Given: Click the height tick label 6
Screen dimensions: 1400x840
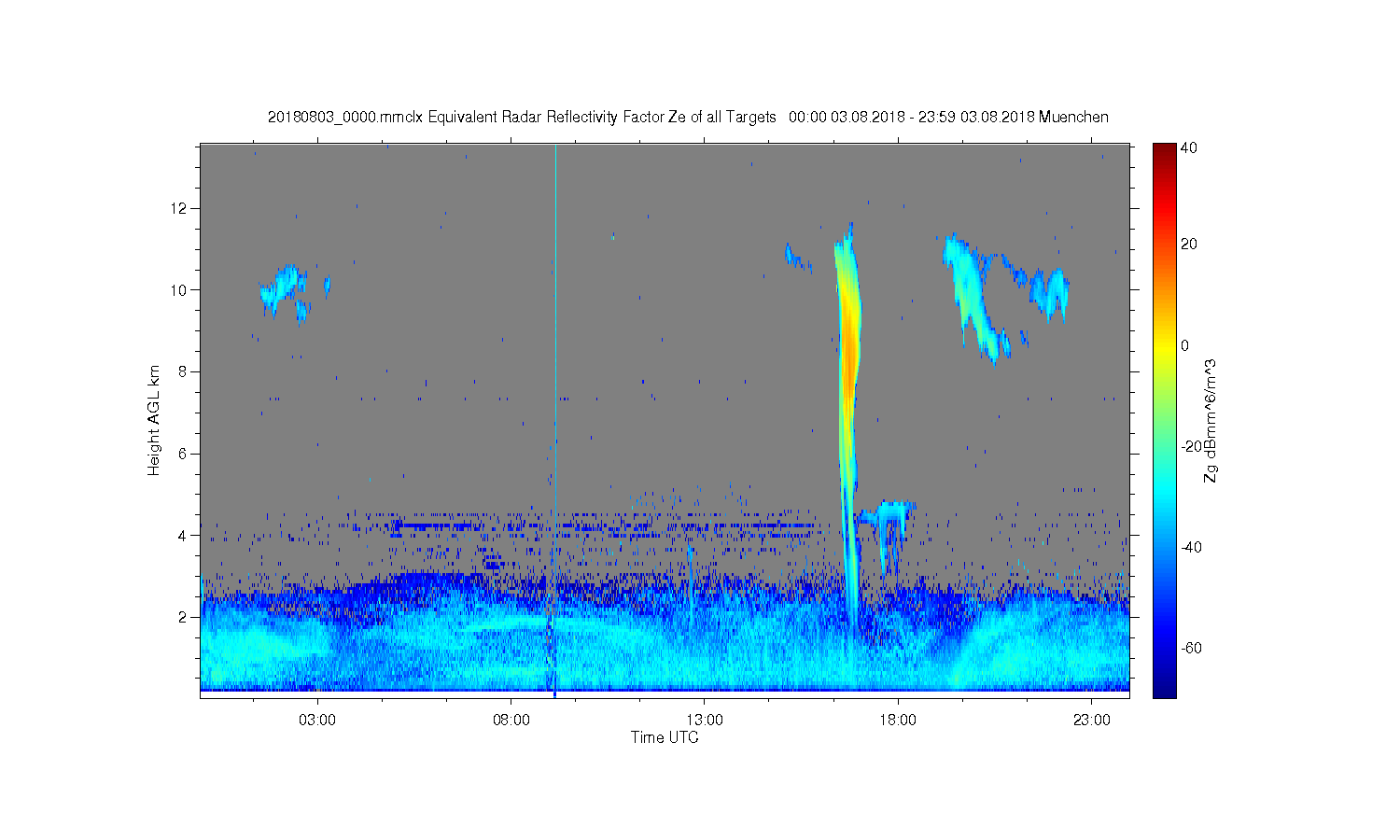Looking at the screenshot, I should [184, 454].
